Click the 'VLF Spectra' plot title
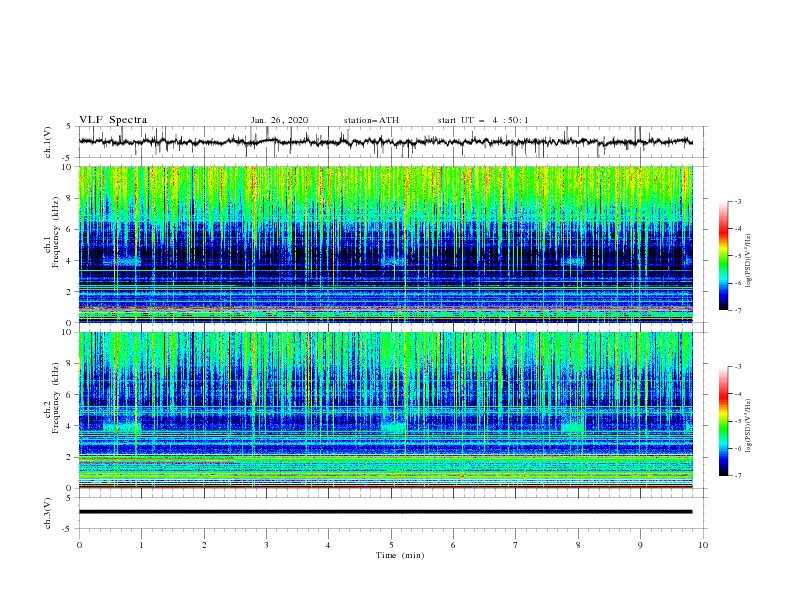This screenshot has width=792, height=612. 113,120
